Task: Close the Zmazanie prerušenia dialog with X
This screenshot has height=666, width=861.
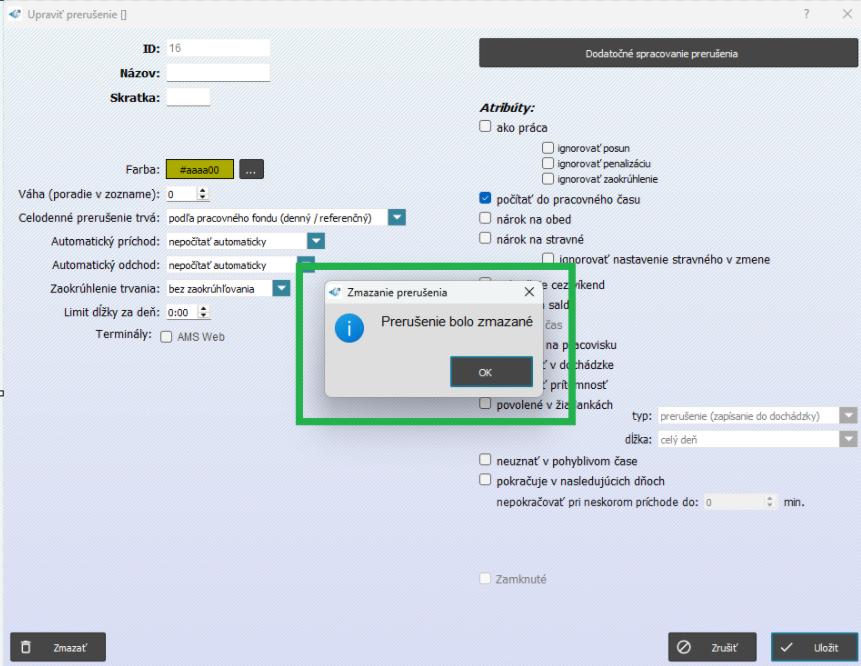Action: pos(529,293)
